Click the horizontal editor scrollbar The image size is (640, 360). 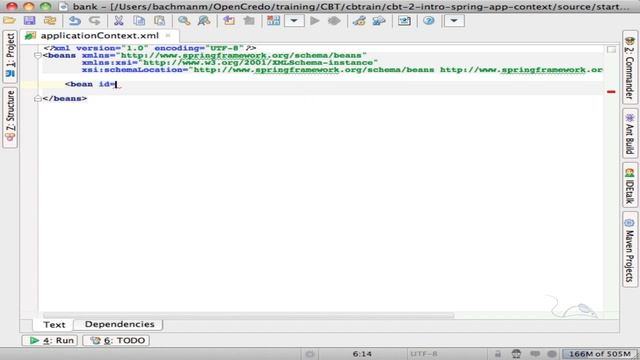(x=248, y=316)
